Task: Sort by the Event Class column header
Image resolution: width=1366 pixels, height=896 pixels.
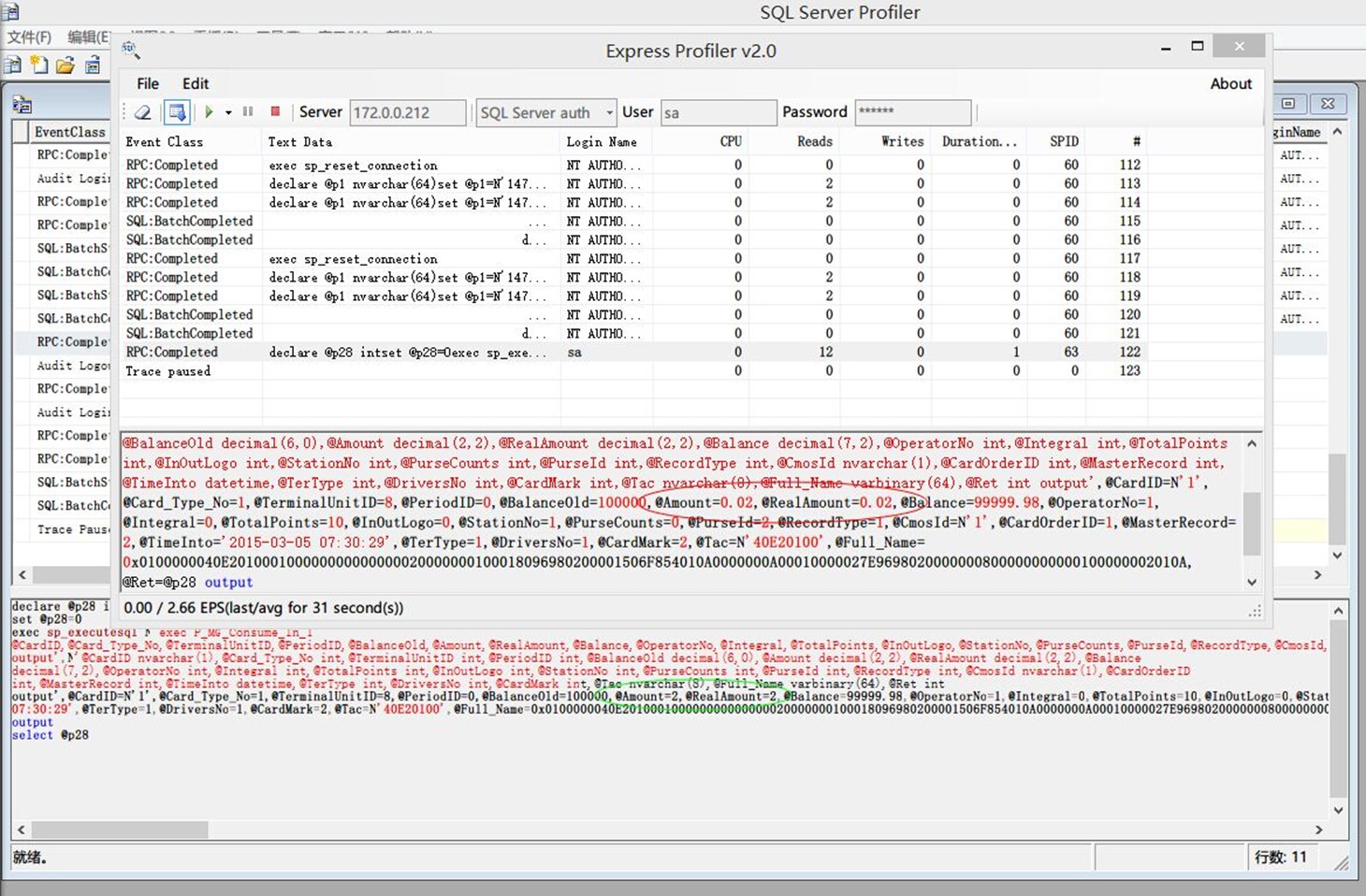Action: (191, 141)
